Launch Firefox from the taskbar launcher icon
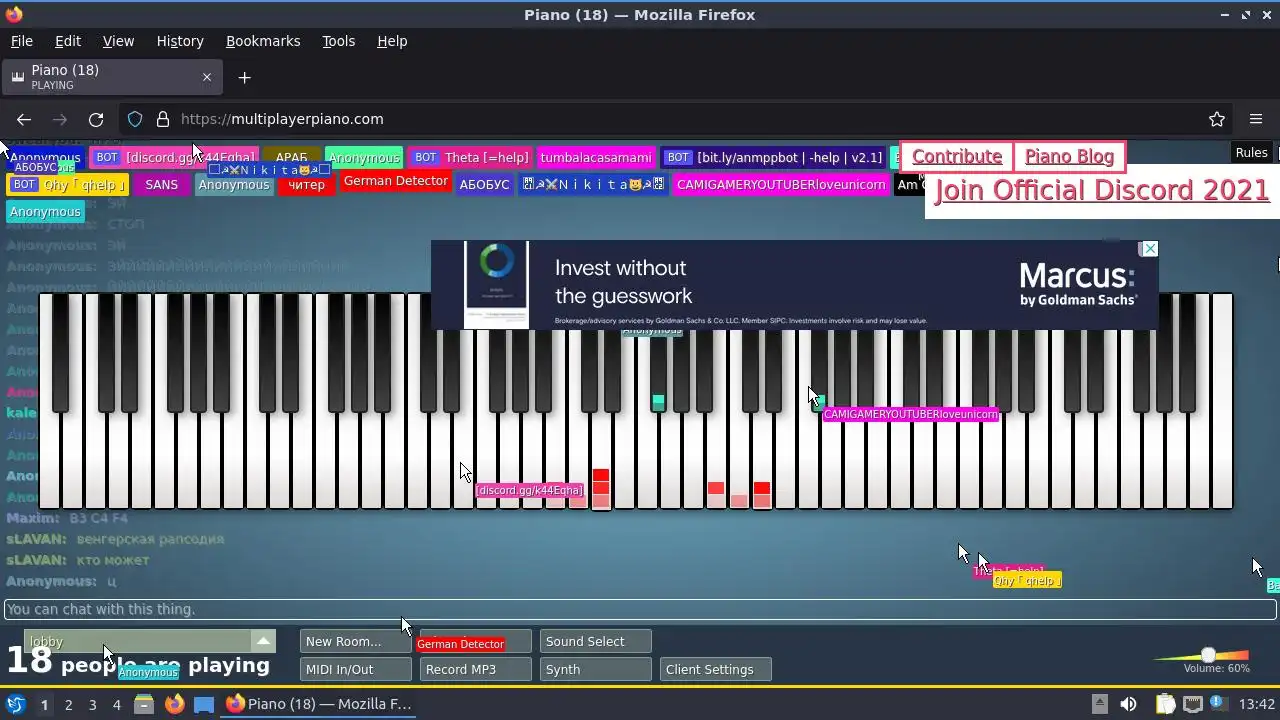This screenshot has width=1280, height=720. pos(174,704)
